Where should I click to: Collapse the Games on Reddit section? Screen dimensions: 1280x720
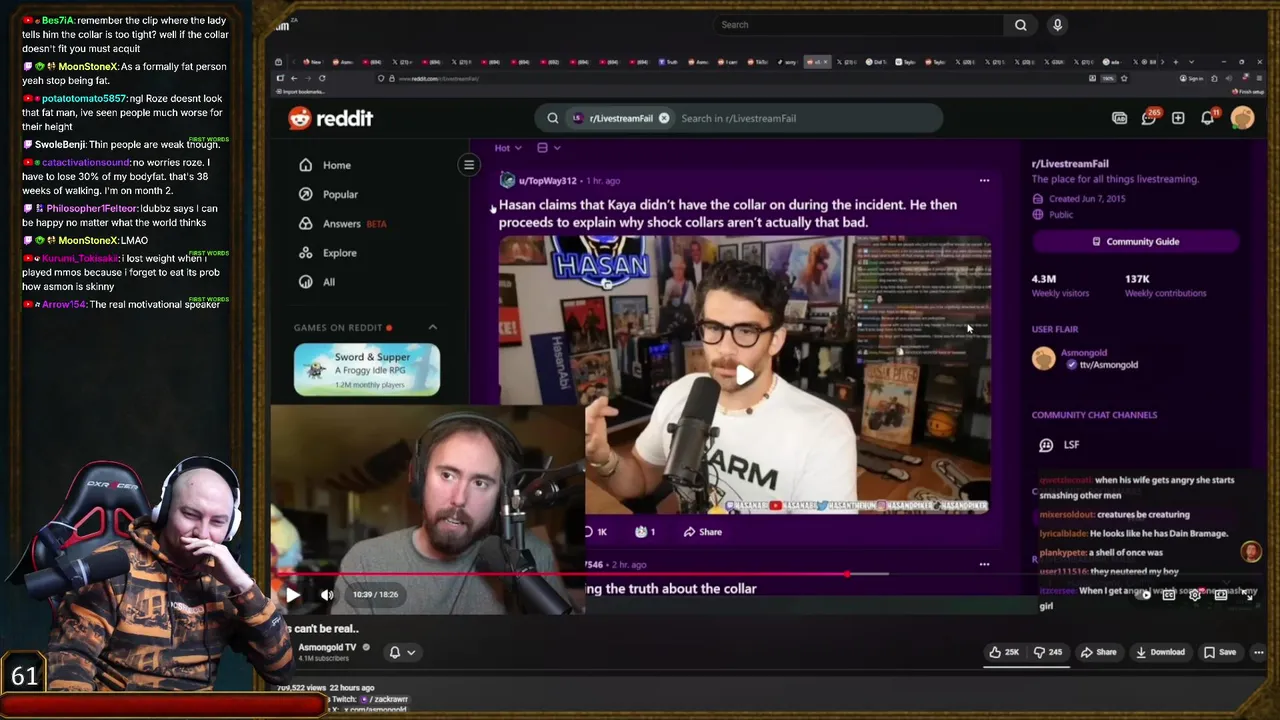[433, 327]
